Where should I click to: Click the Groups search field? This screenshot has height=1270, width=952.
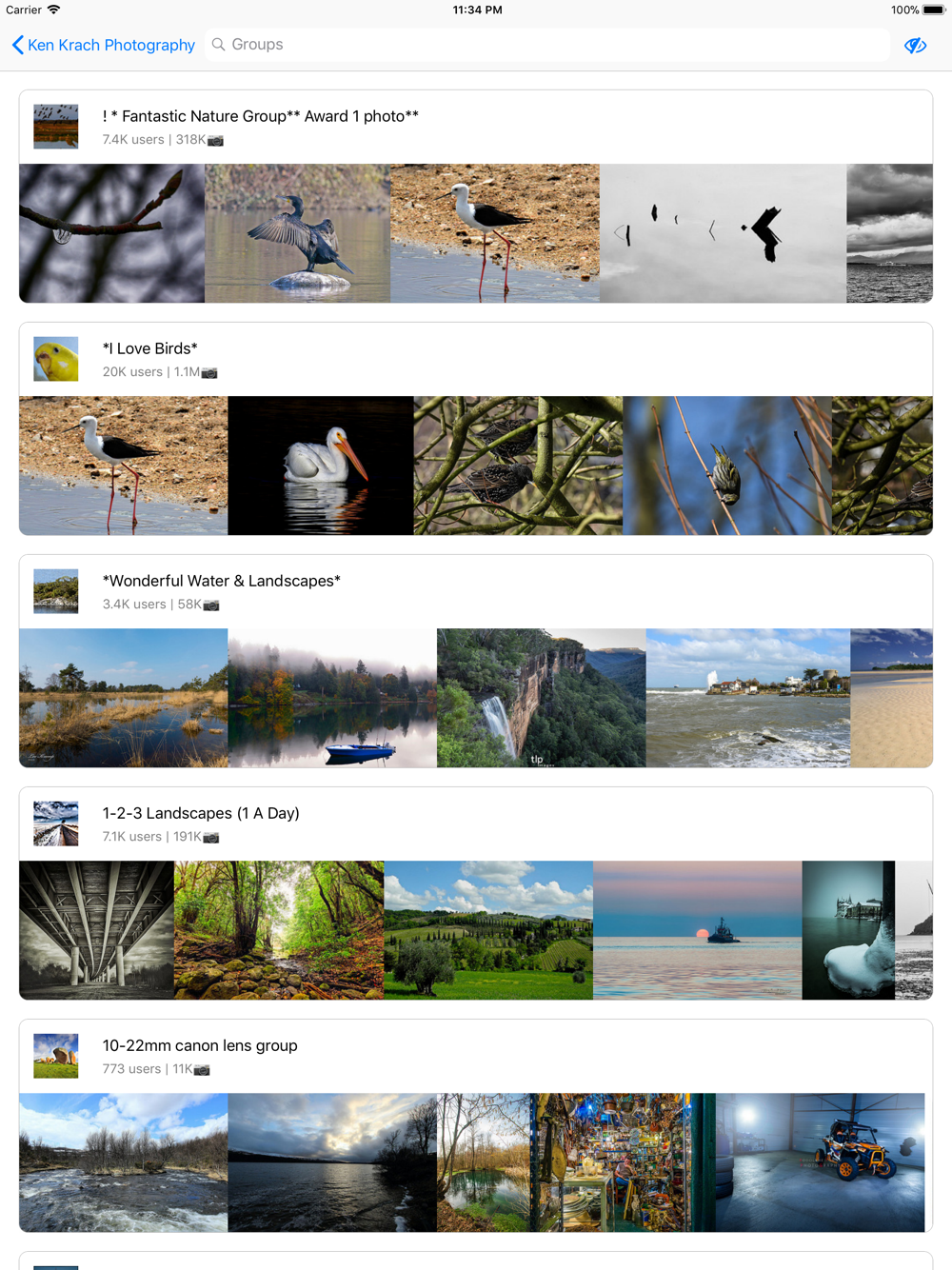pyautogui.click(x=547, y=45)
